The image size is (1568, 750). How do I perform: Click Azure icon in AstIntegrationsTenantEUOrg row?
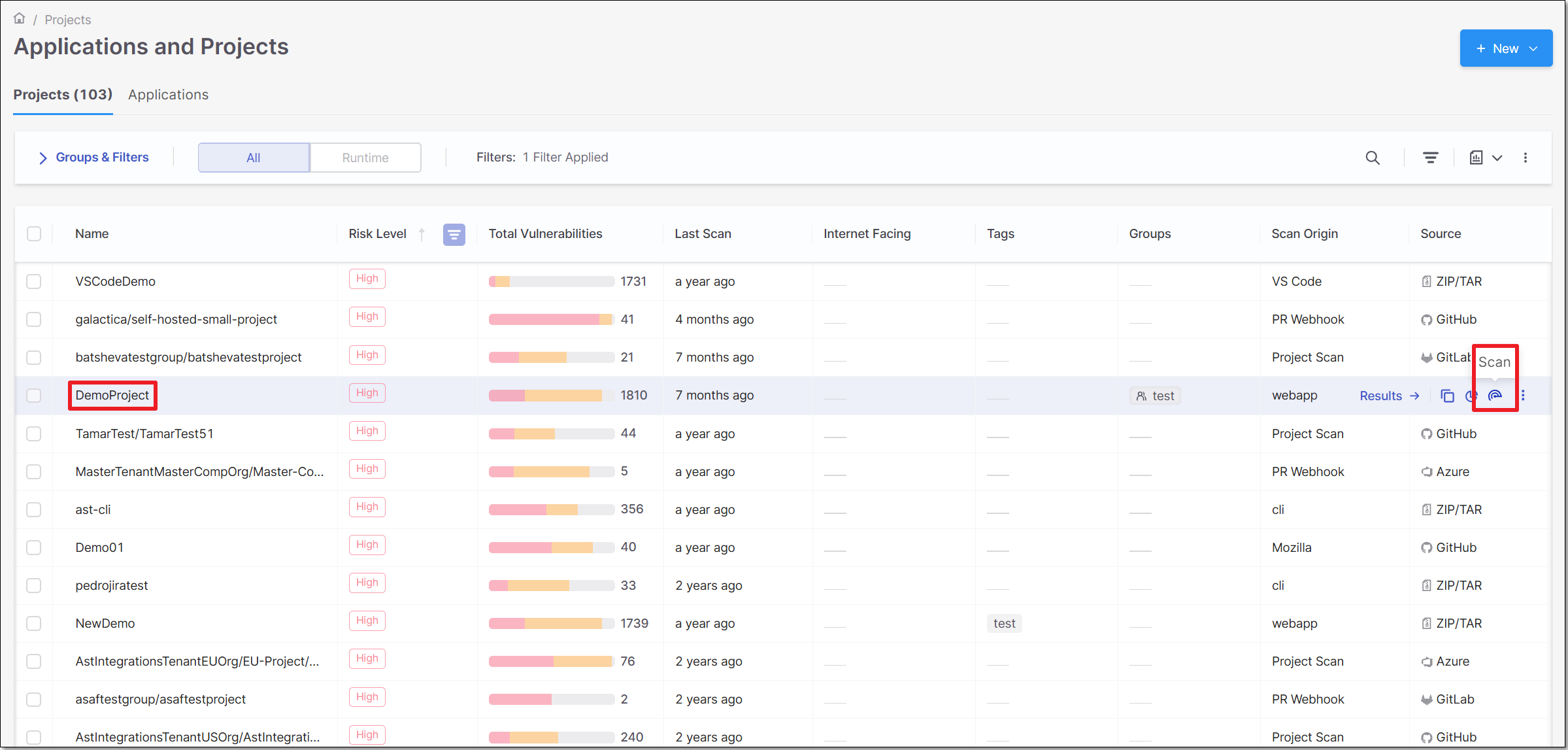[1427, 662]
